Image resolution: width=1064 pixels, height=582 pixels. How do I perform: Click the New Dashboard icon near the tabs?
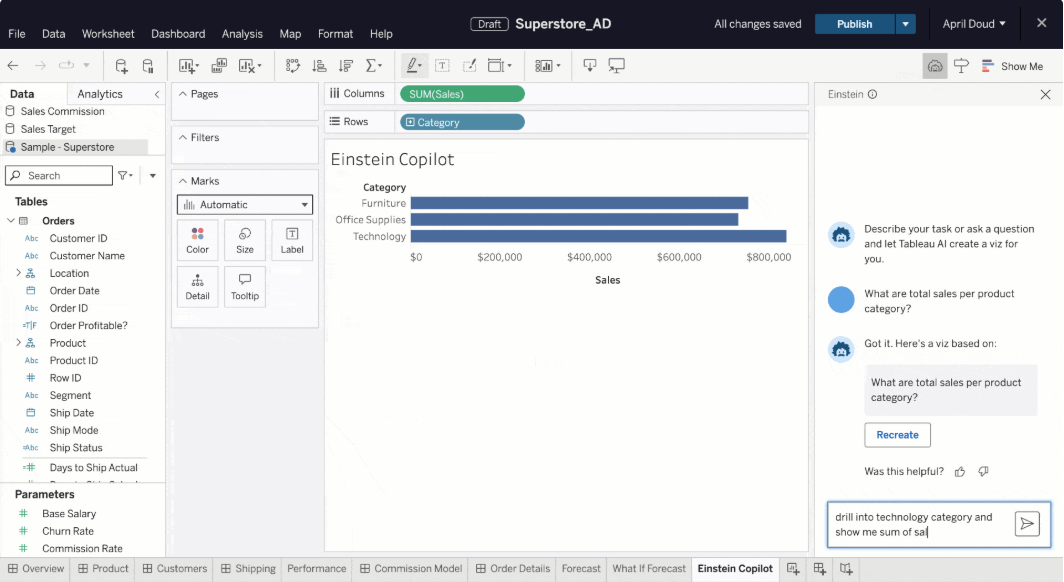coord(820,569)
